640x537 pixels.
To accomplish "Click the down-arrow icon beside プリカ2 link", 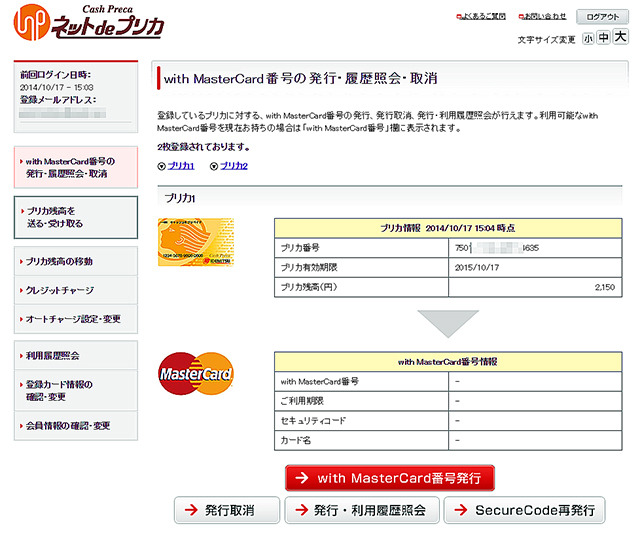I will coord(214,166).
